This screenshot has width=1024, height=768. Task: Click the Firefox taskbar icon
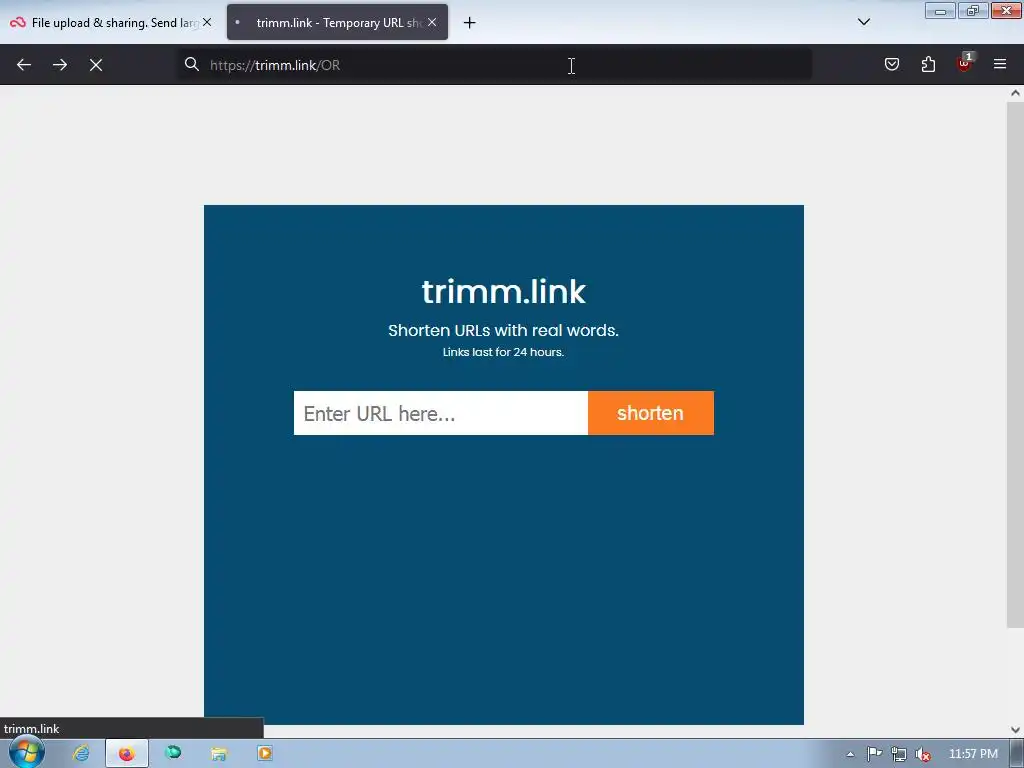tap(127, 754)
